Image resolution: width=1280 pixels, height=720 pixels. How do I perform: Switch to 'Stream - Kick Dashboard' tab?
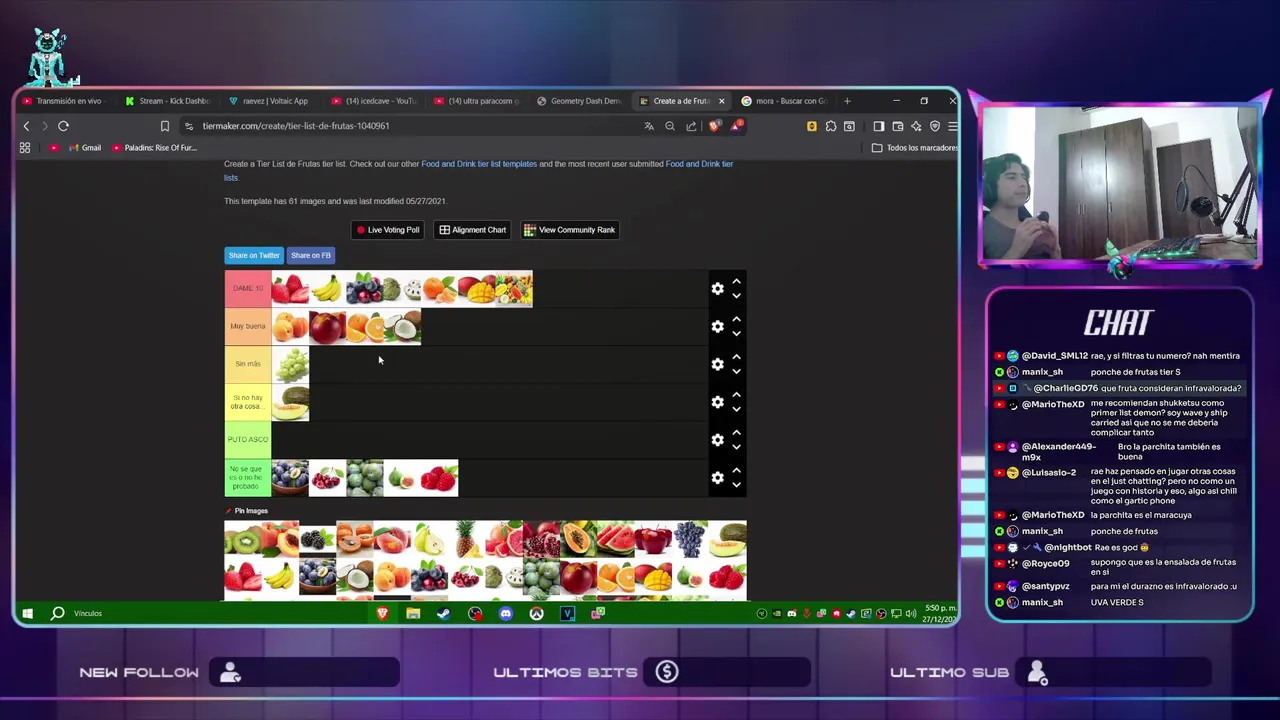coord(168,101)
